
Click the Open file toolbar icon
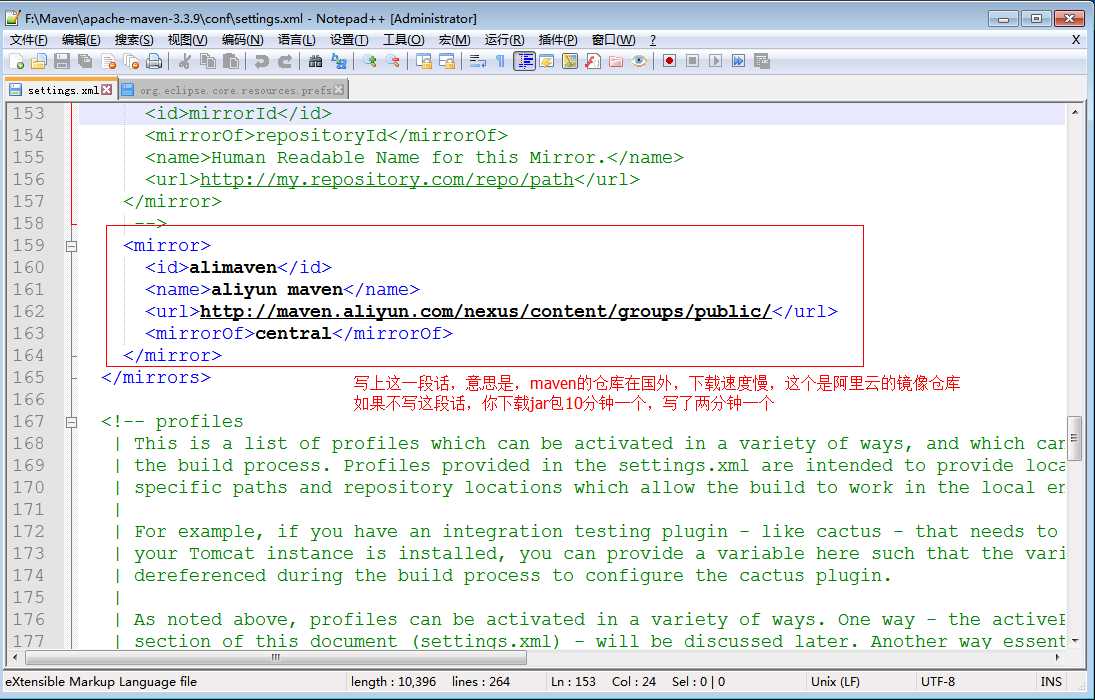pos(39,61)
